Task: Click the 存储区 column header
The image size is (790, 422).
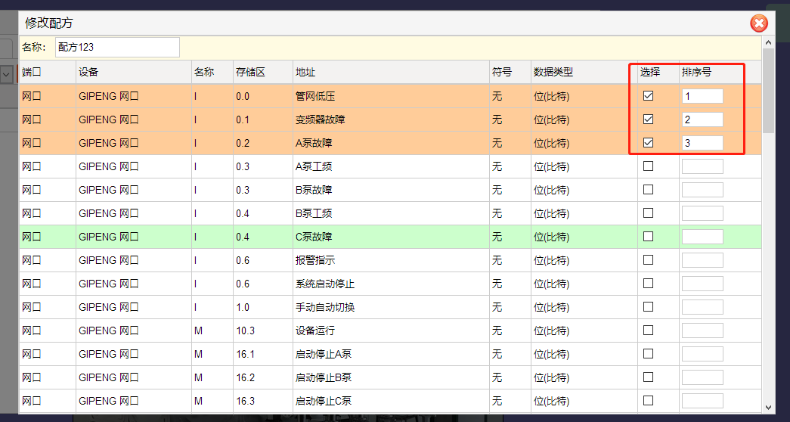Action: click(x=250, y=73)
